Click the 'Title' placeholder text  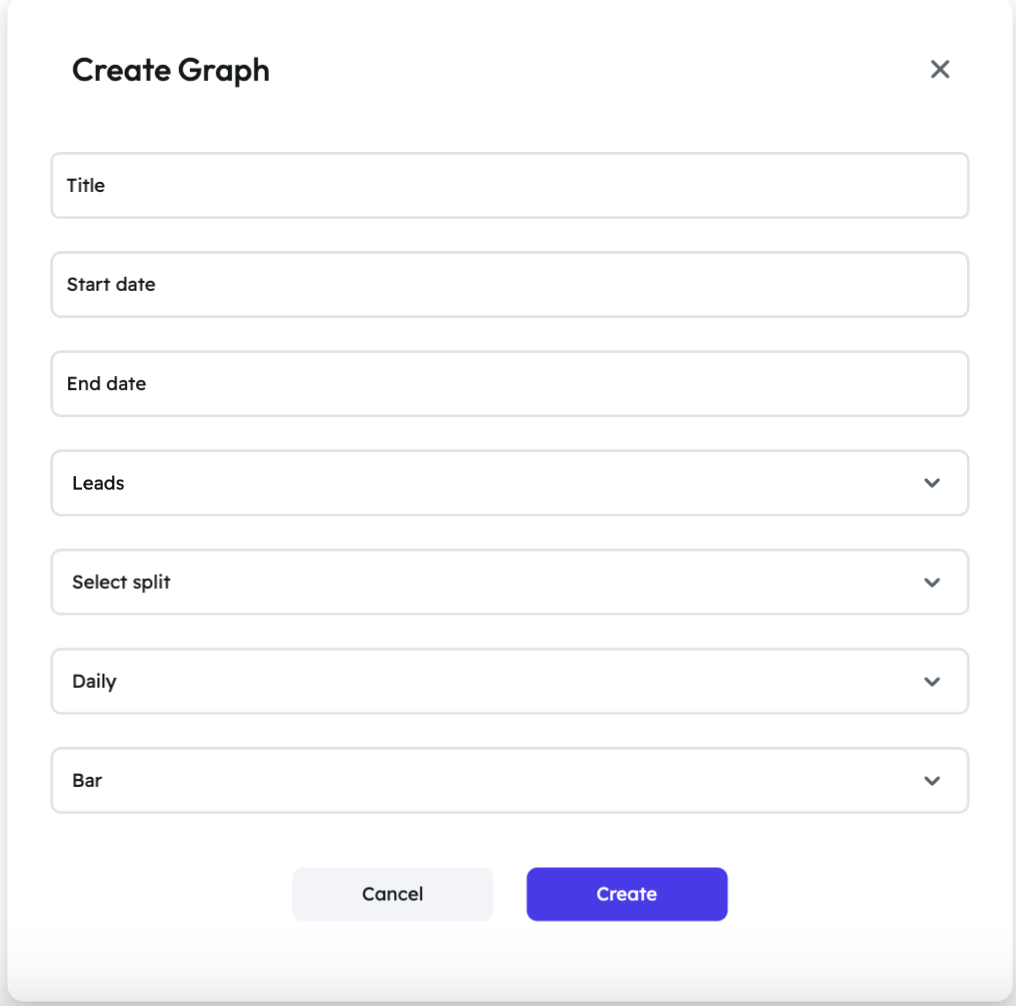(86, 186)
